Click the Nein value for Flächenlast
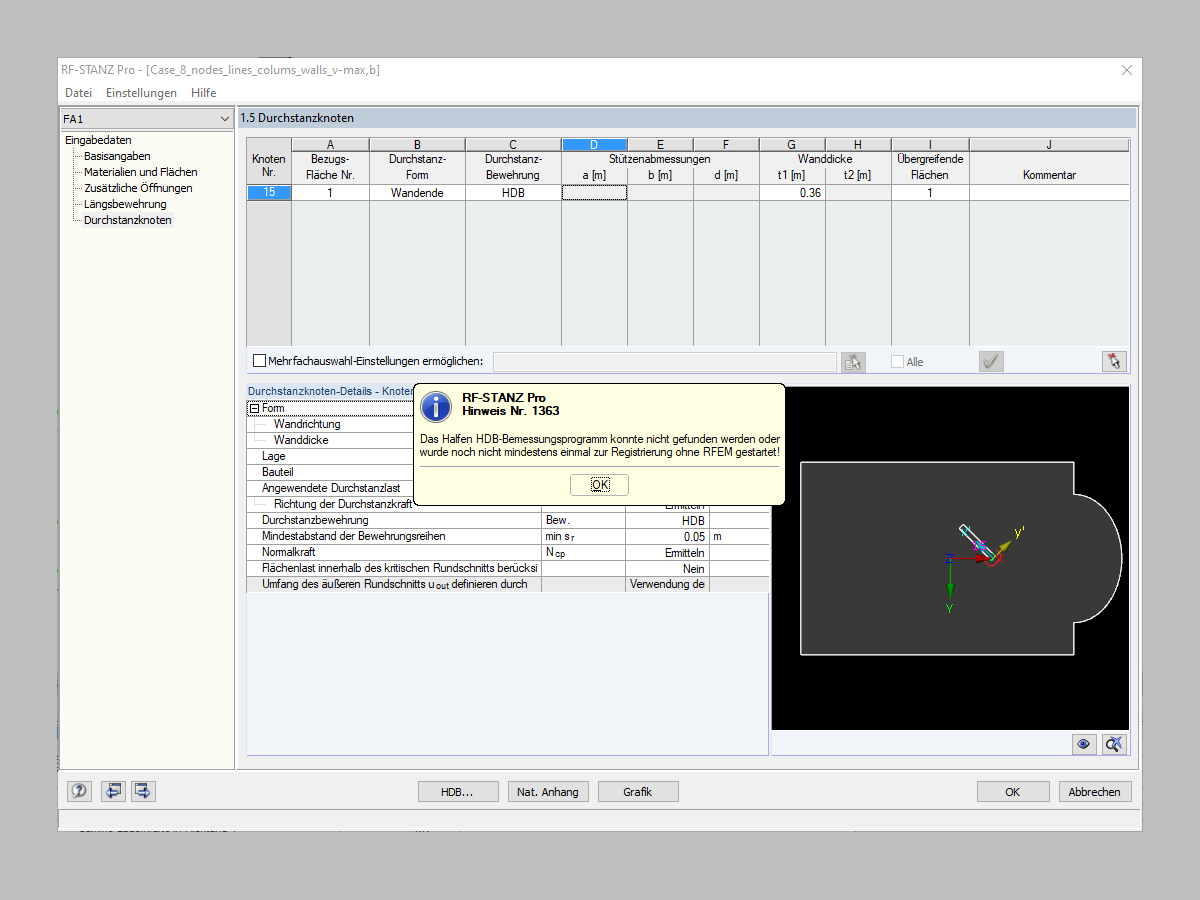Viewport: 1200px width, 900px height. (667, 568)
